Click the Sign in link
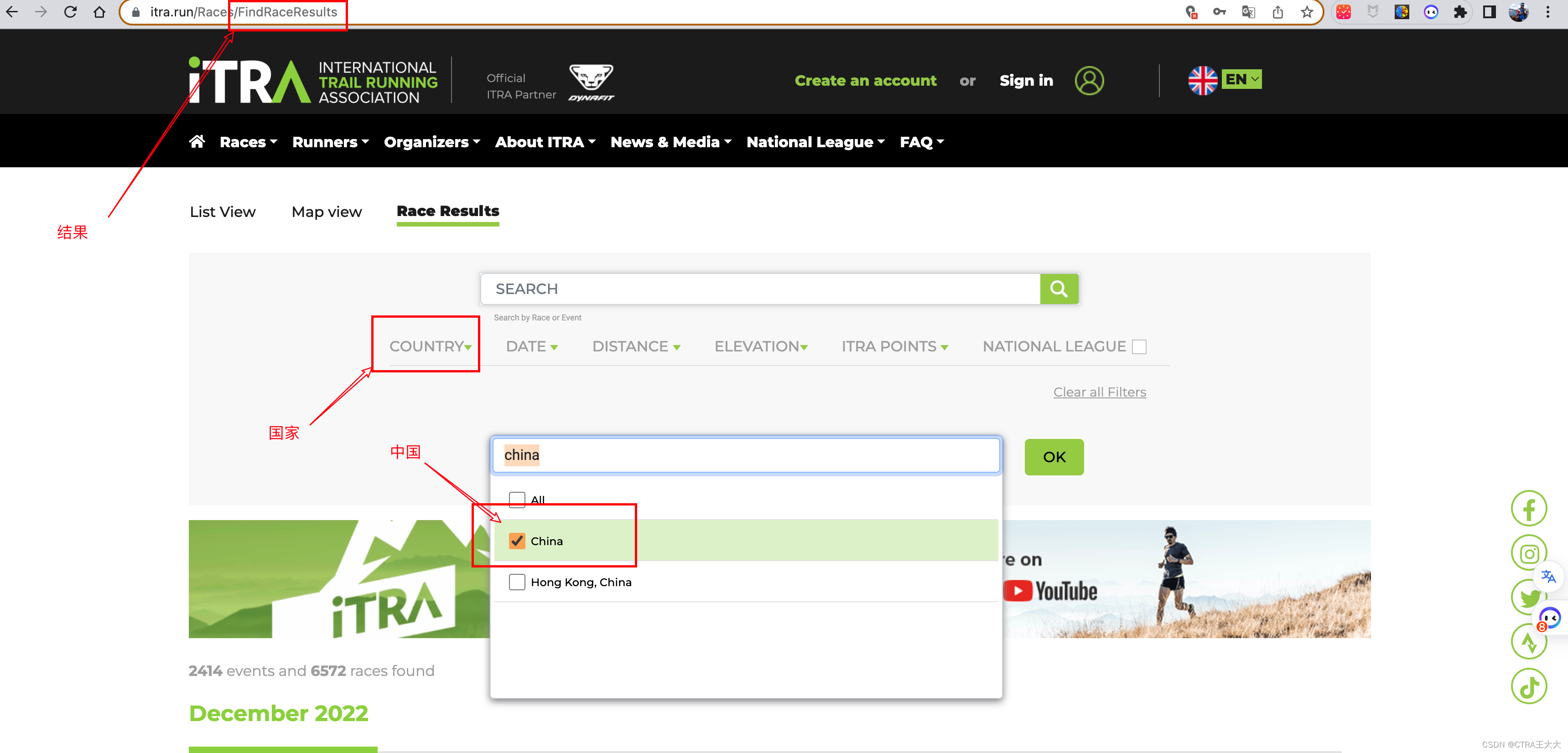1568x753 pixels. [x=1026, y=80]
